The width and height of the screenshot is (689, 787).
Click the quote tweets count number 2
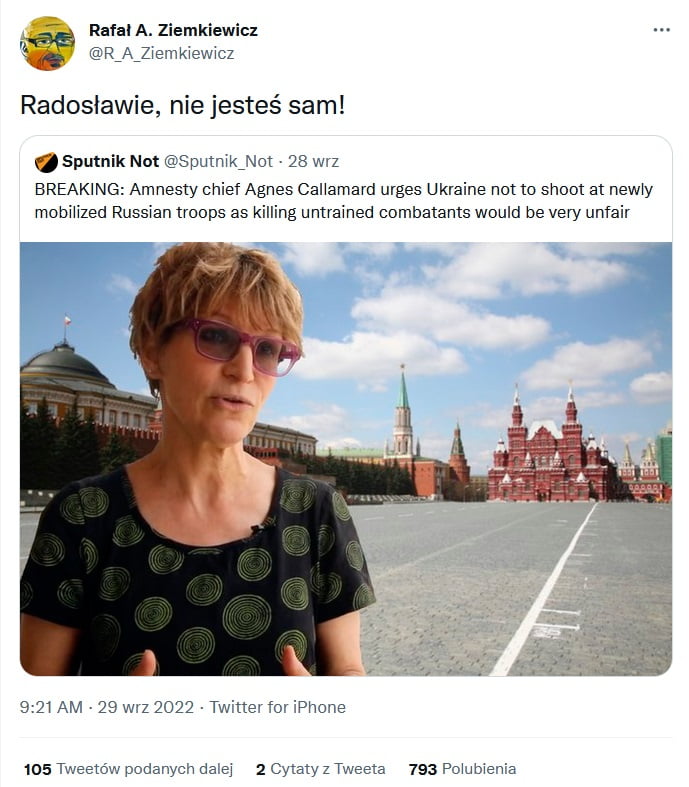(x=260, y=769)
